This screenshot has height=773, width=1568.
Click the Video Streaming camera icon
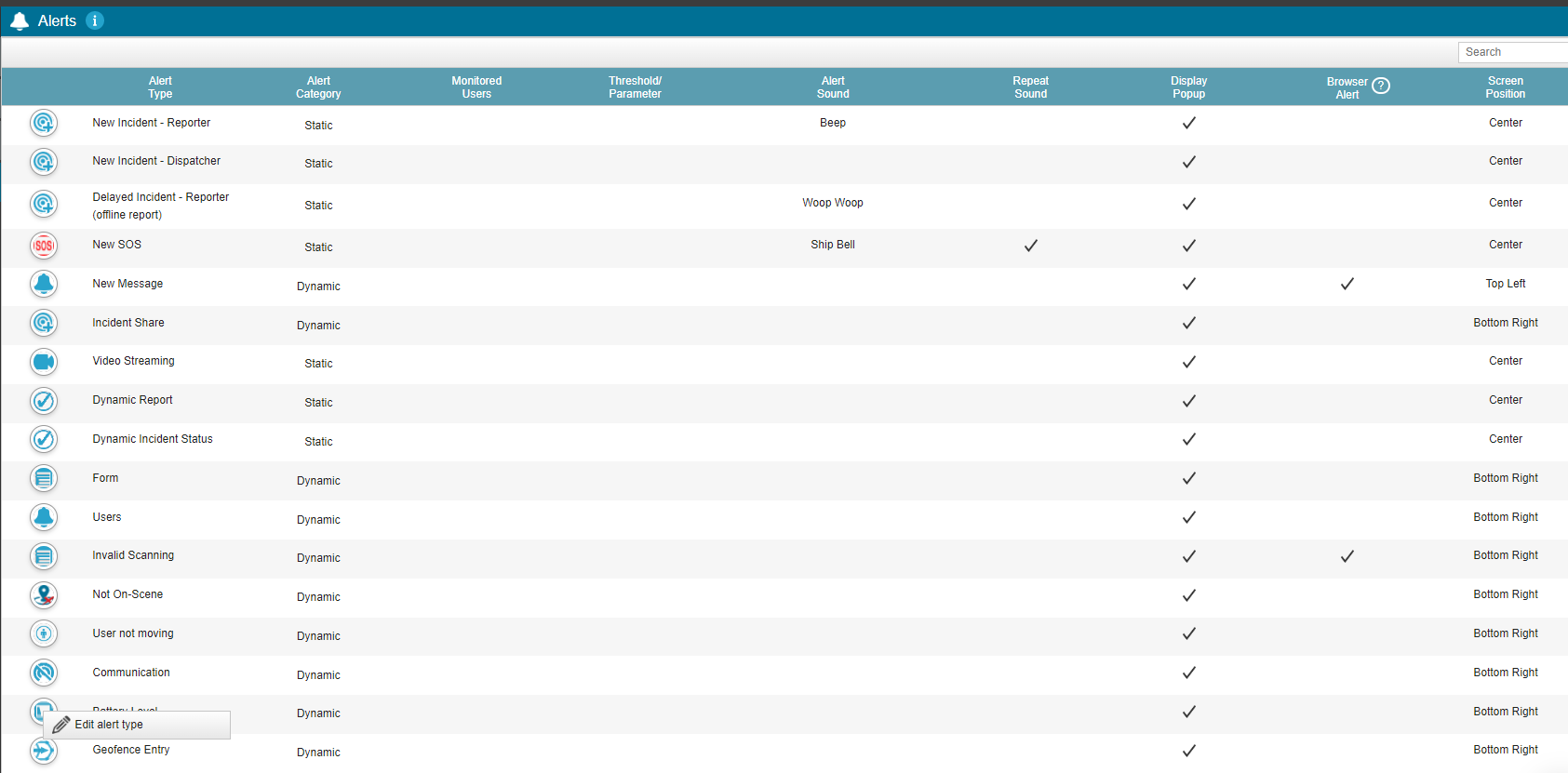coord(44,362)
